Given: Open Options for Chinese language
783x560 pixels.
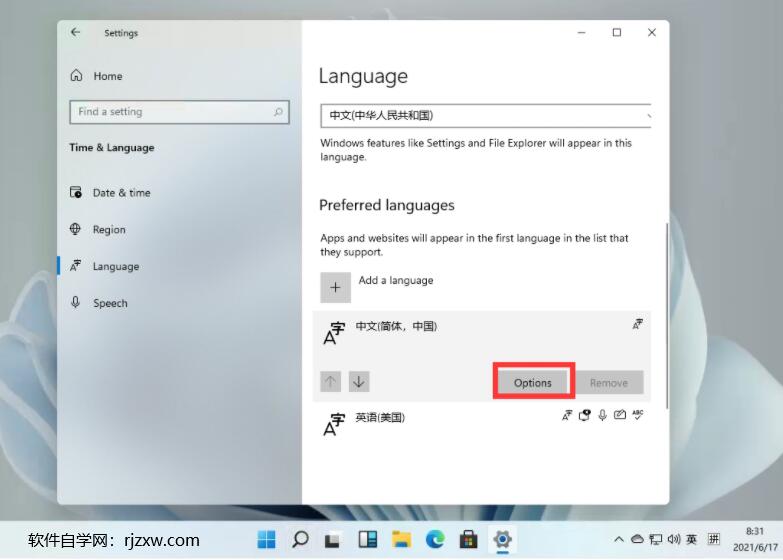Looking at the screenshot, I should coord(533,383).
